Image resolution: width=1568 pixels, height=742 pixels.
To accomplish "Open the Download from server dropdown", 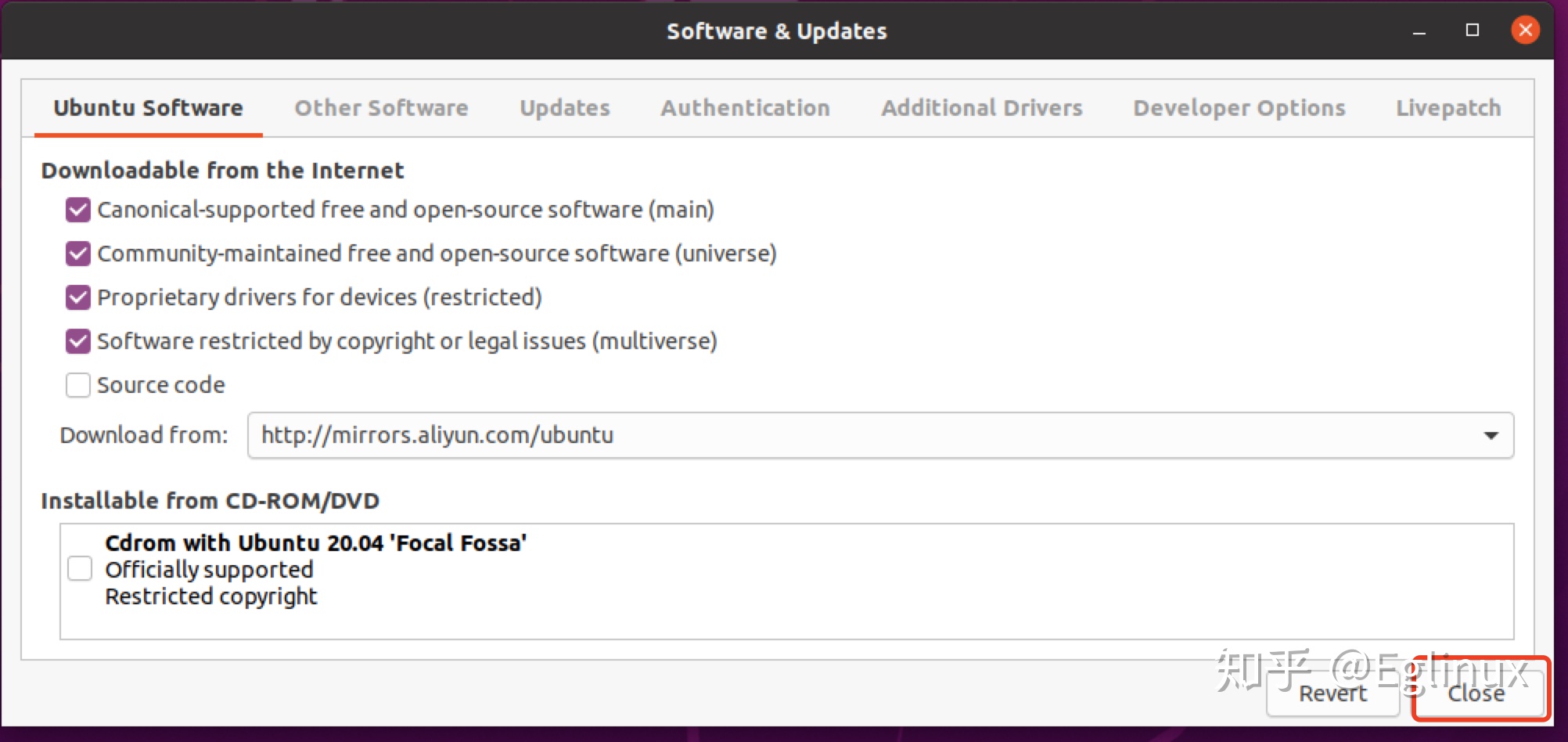I will [1491, 435].
